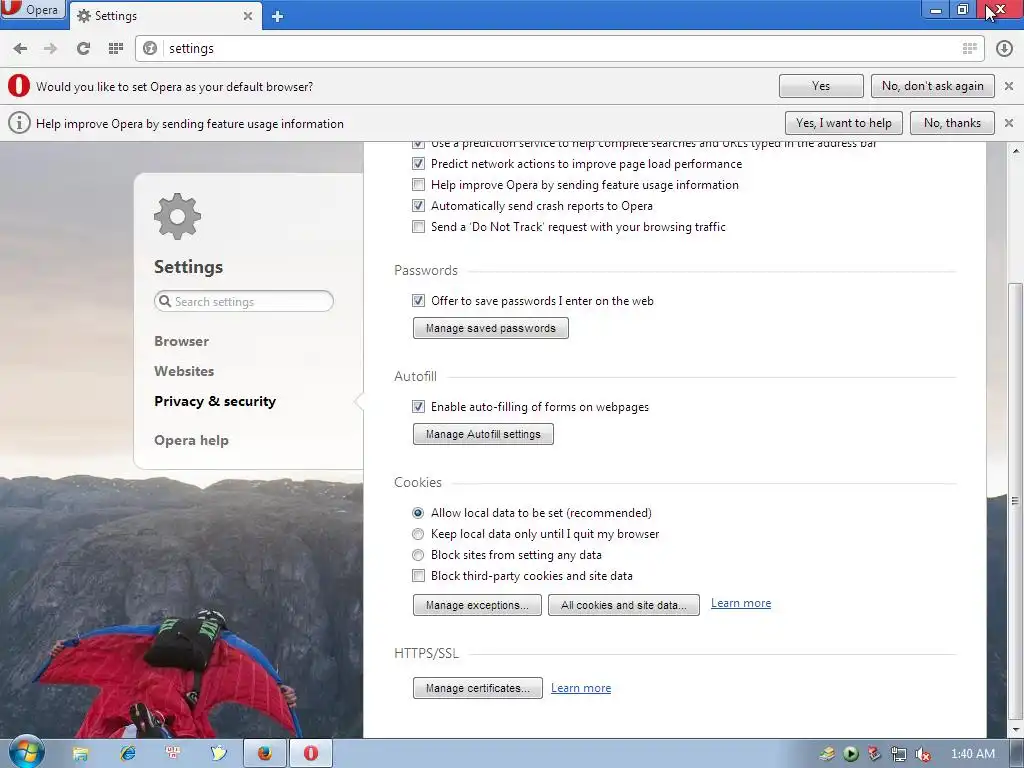The width and height of the screenshot is (1024, 768).
Task: Enable the Do Not Track request checkbox
Action: point(418,227)
